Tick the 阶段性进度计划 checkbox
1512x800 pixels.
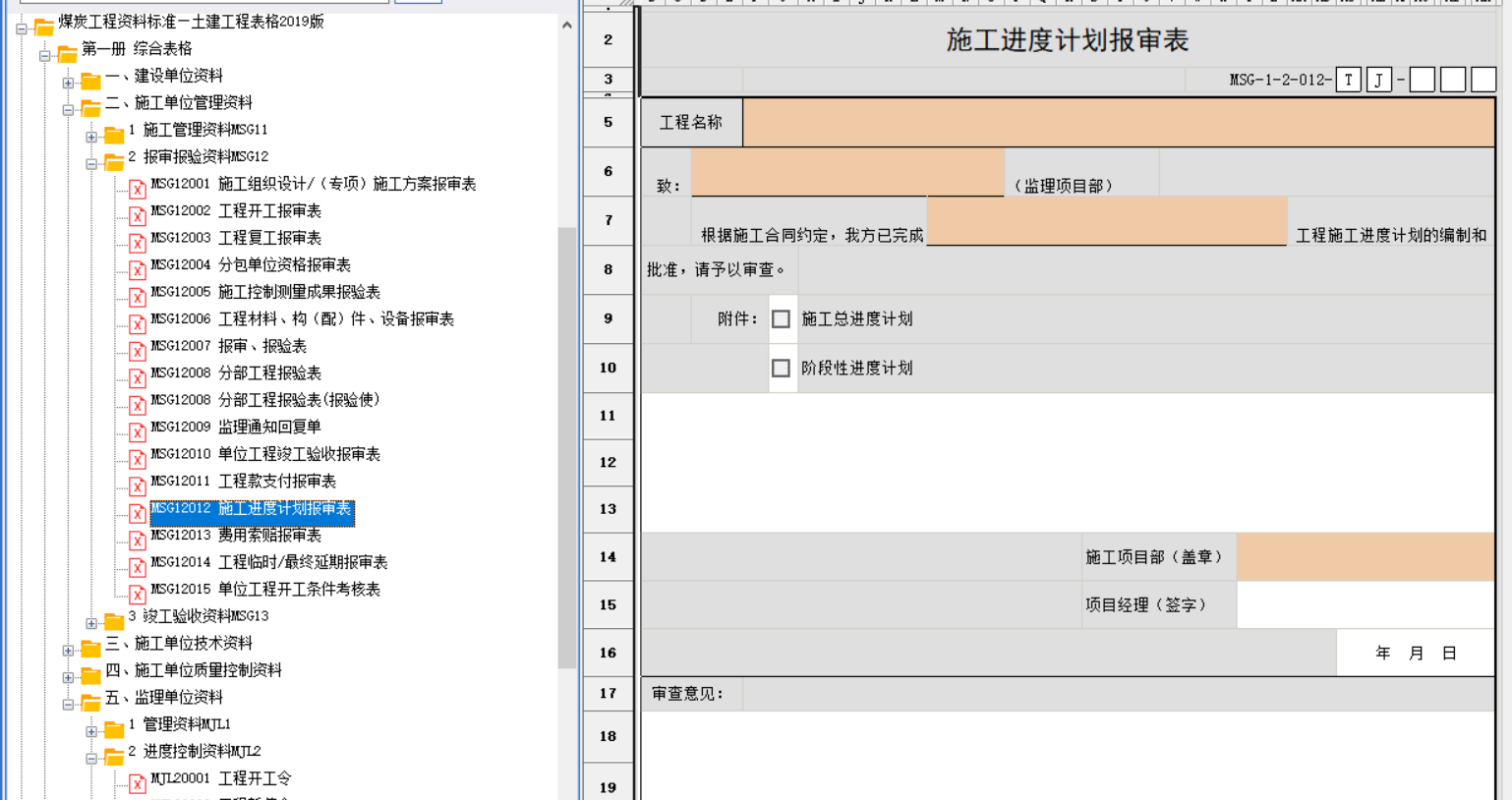[x=781, y=369]
